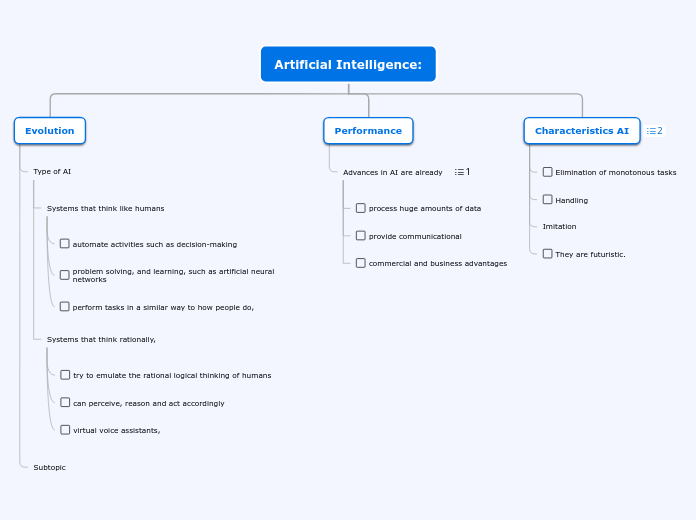
Task: Open notes icon beside Characteristics AI
Action: pos(654,131)
